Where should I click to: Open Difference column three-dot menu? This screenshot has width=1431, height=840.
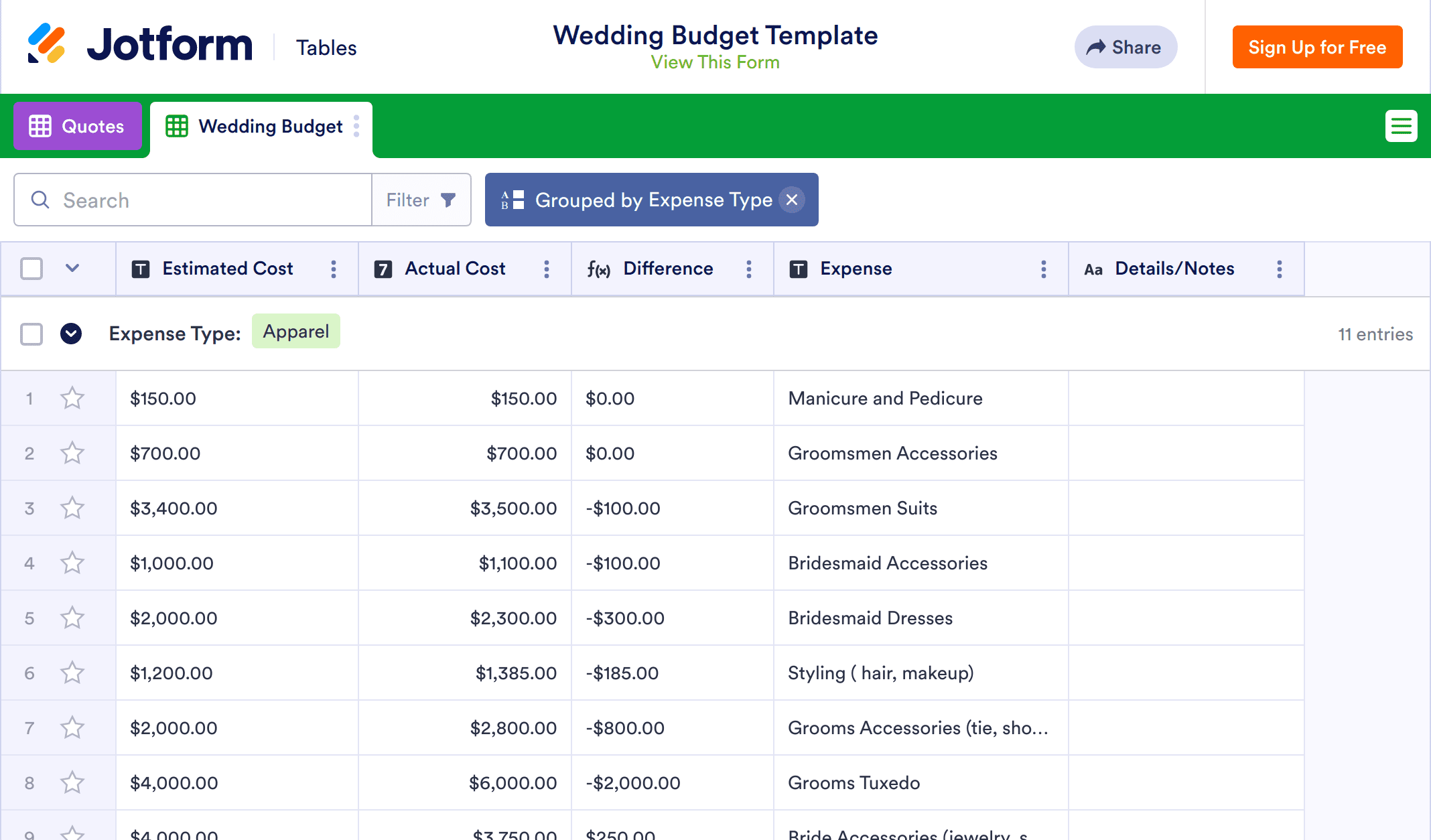(x=748, y=269)
